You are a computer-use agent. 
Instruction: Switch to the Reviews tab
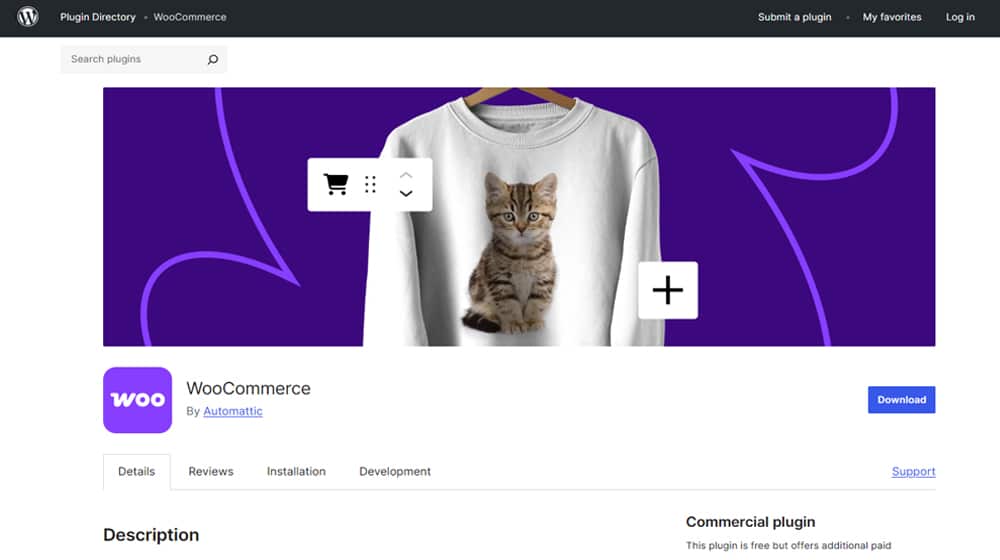(211, 472)
